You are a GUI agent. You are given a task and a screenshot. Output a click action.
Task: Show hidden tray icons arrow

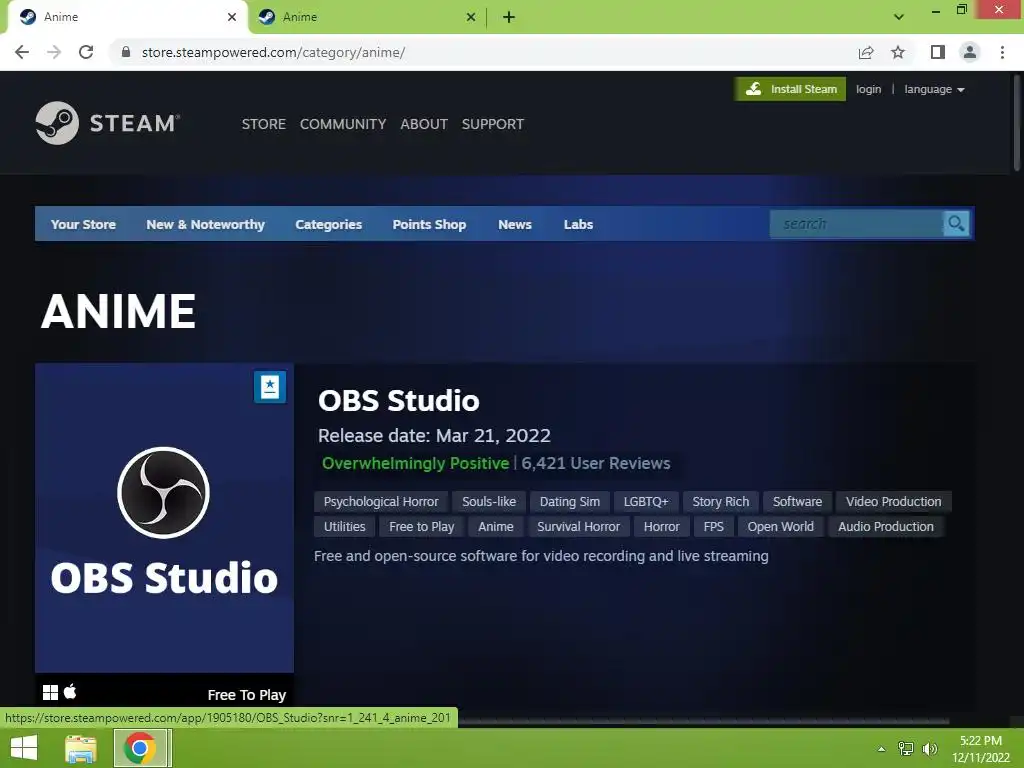[x=882, y=749]
